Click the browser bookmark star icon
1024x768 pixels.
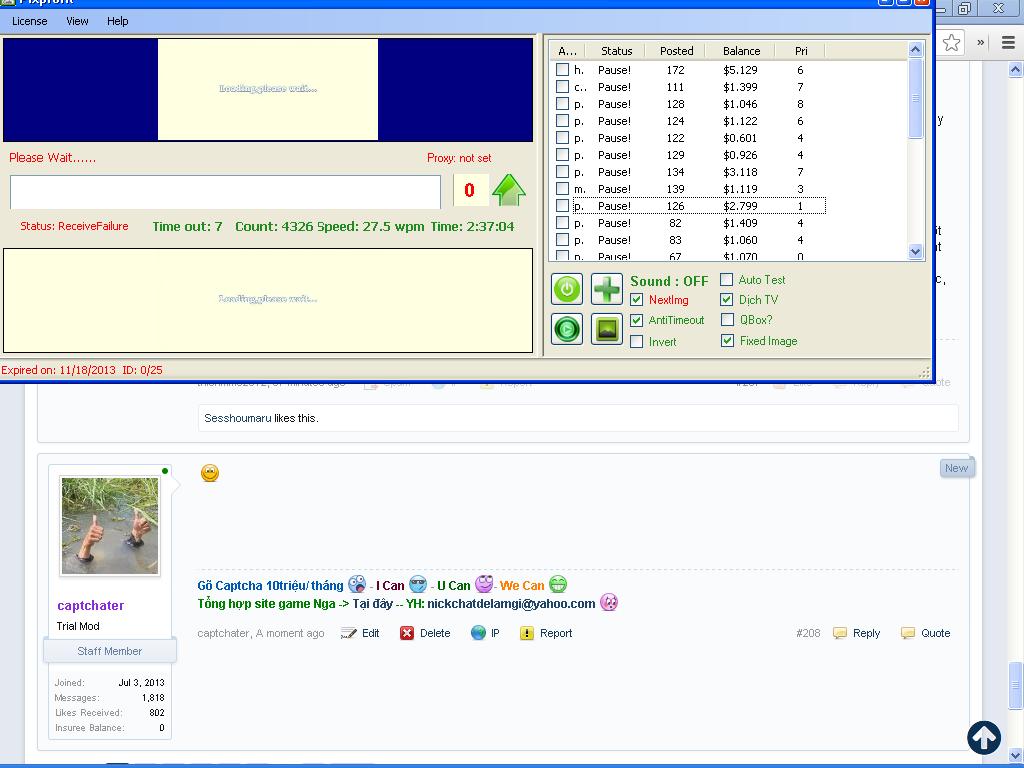tap(952, 42)
